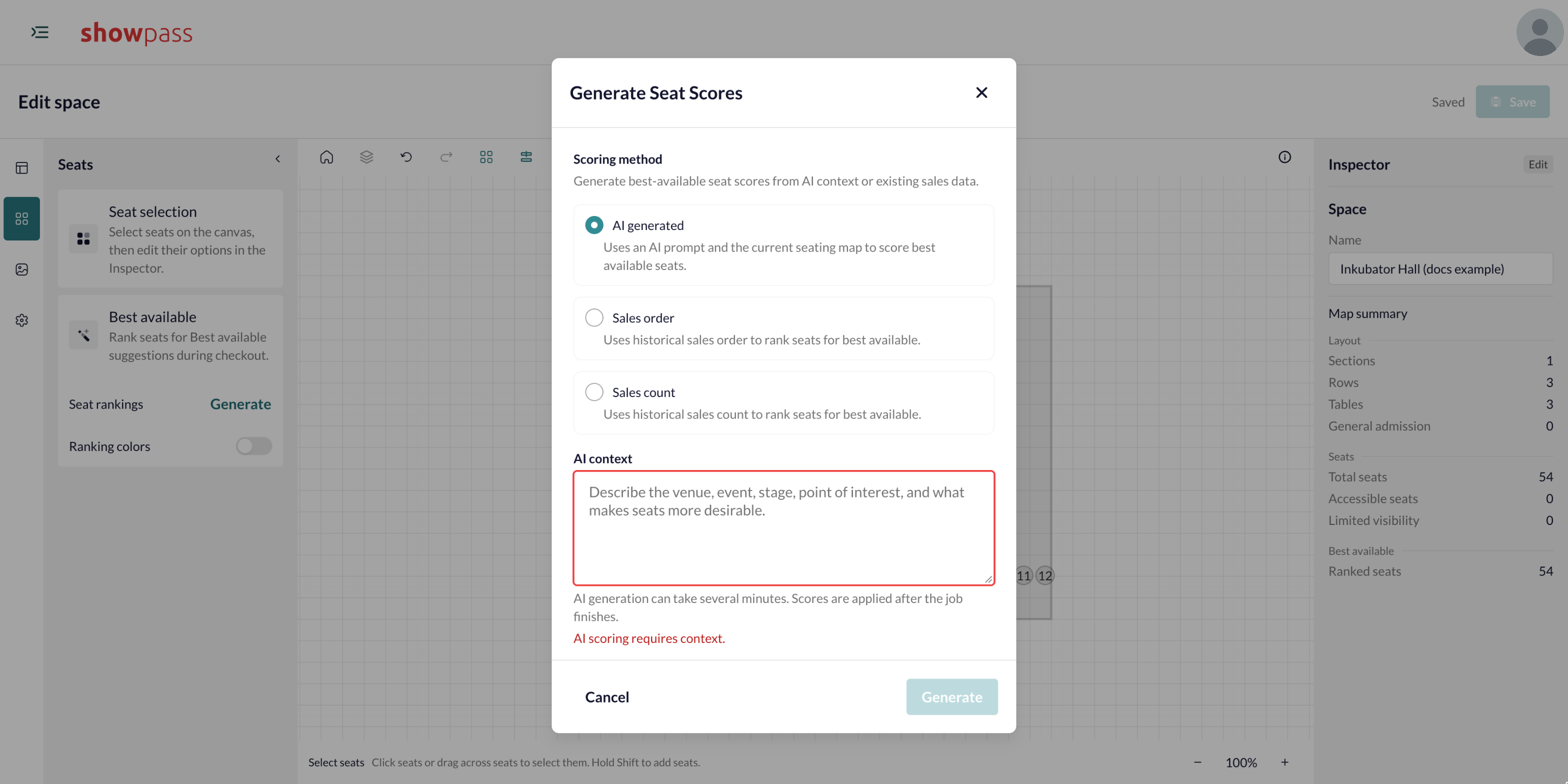Screen dimensions: 1568x784
Task: Click the Tables row in Layout
Action: click(1440, 404)
